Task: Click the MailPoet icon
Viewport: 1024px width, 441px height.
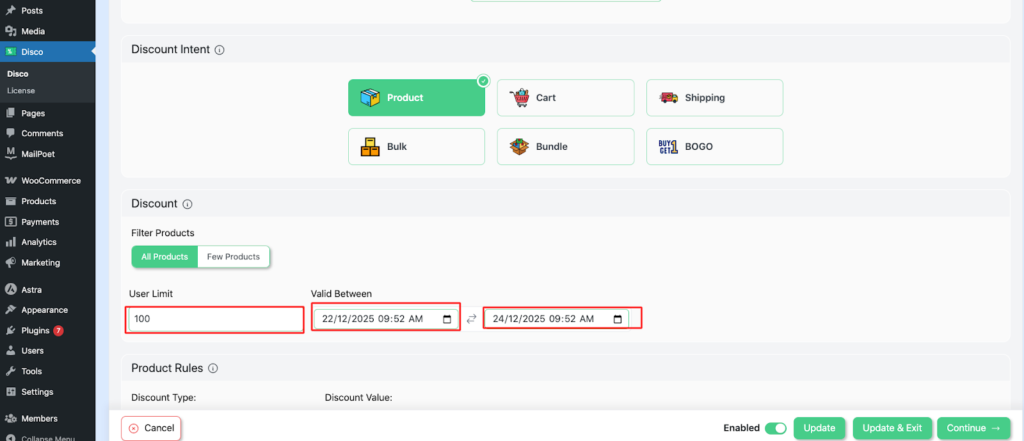Action: click(x=10, y=154)
